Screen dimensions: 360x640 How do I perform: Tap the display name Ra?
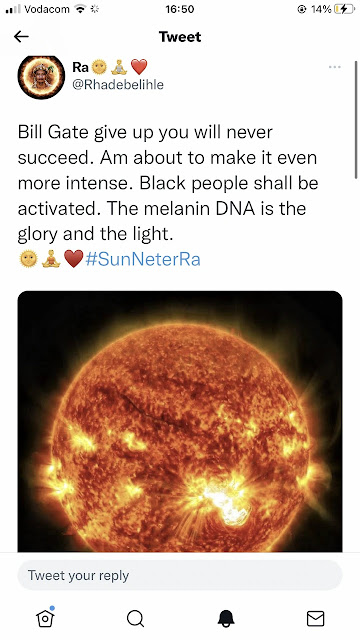80,67
